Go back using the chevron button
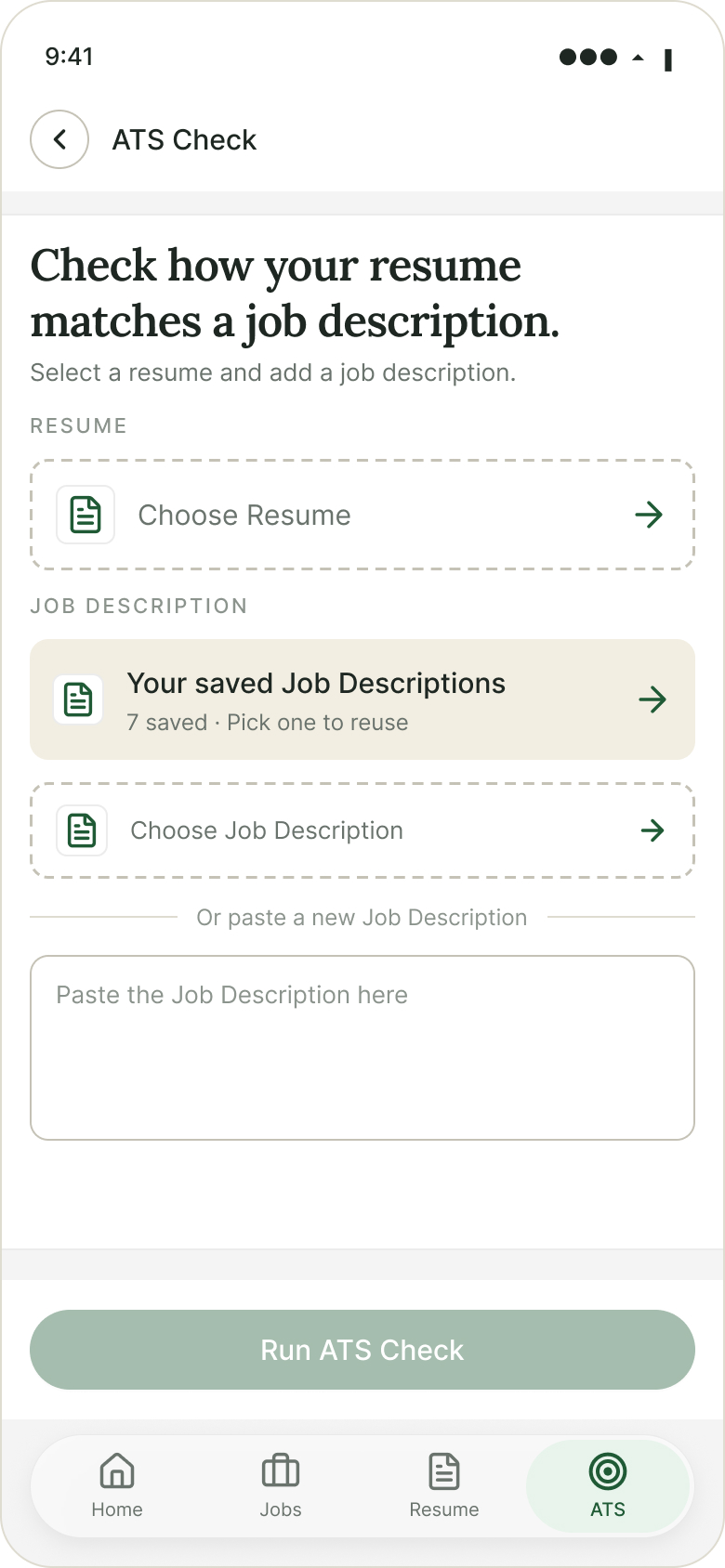 click(x=59, y=139)
